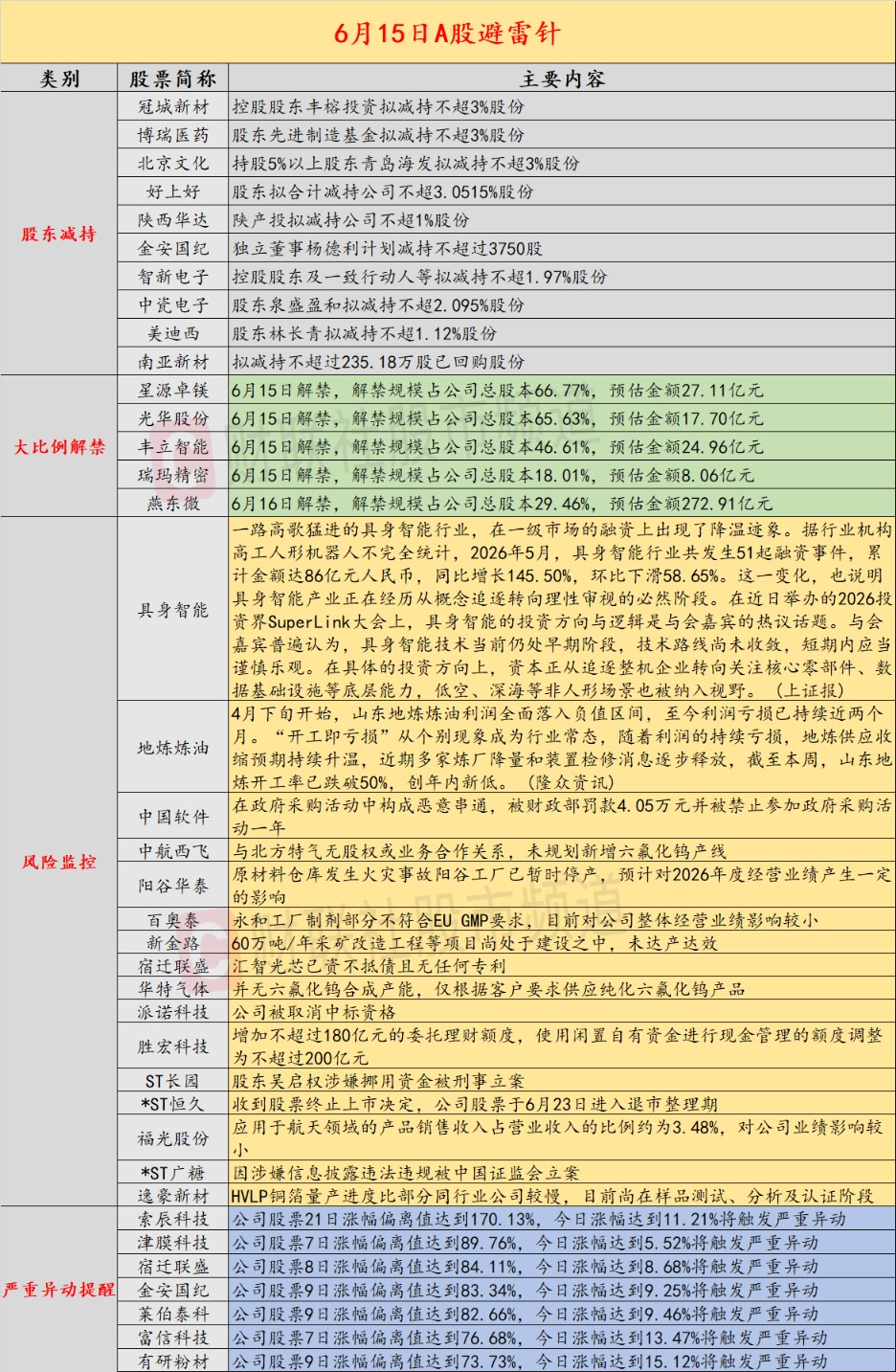Select stock name 新金路

tap(173, 943)
